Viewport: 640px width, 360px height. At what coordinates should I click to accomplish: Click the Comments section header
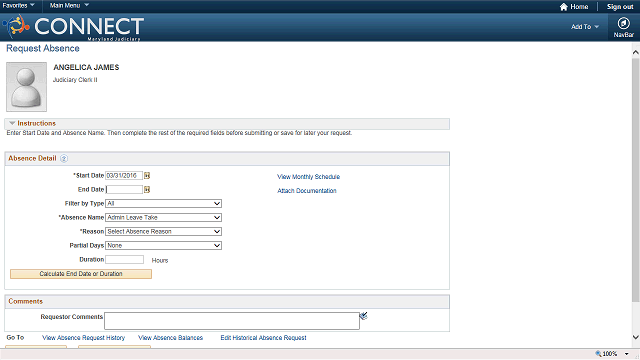tap(227, 302)
